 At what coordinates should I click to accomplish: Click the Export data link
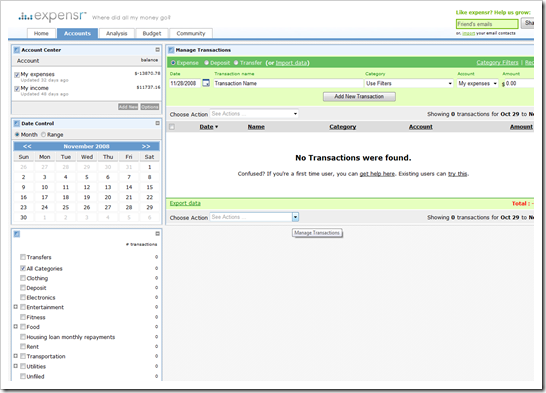[185, 203]
